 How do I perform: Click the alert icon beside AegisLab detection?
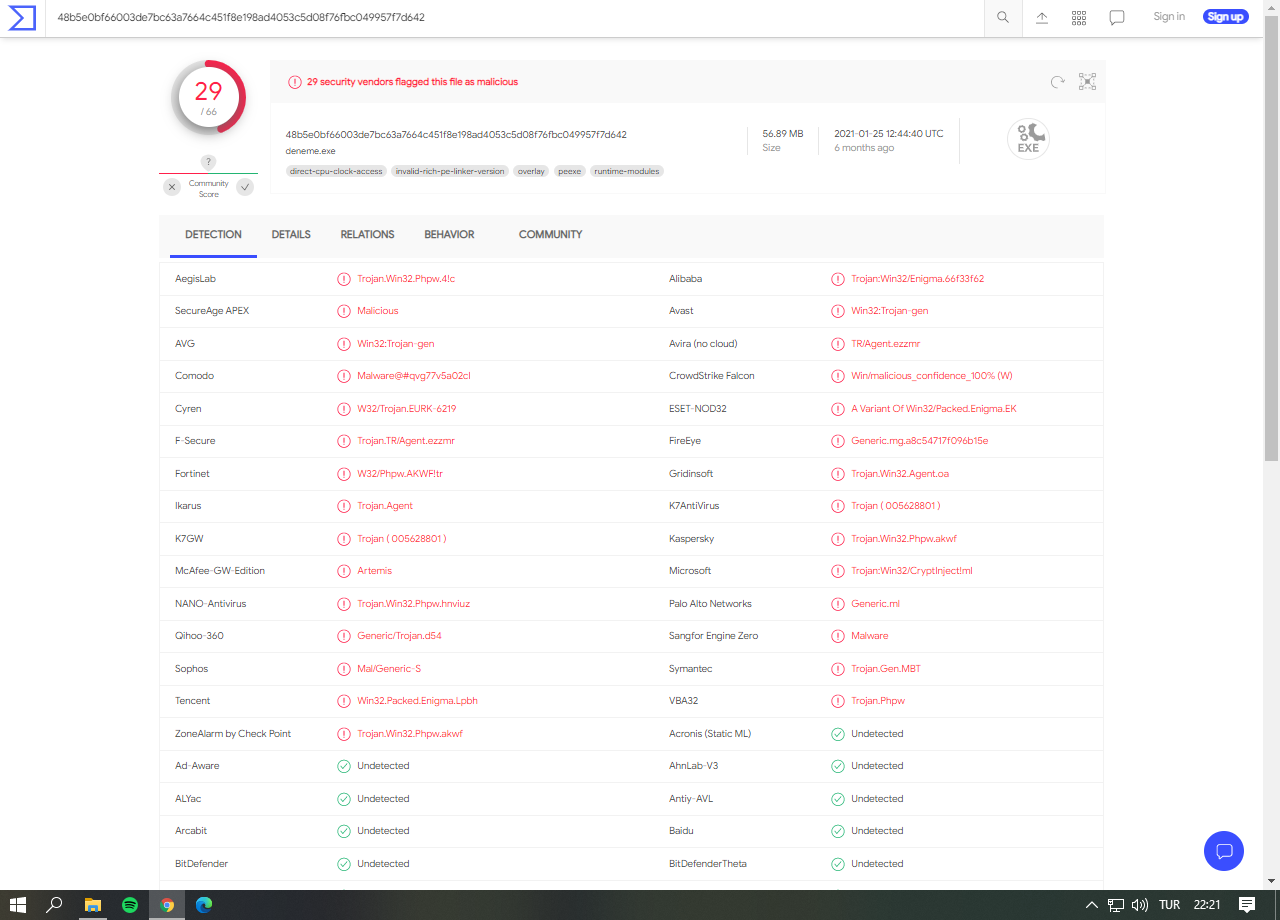pos(344,279)
